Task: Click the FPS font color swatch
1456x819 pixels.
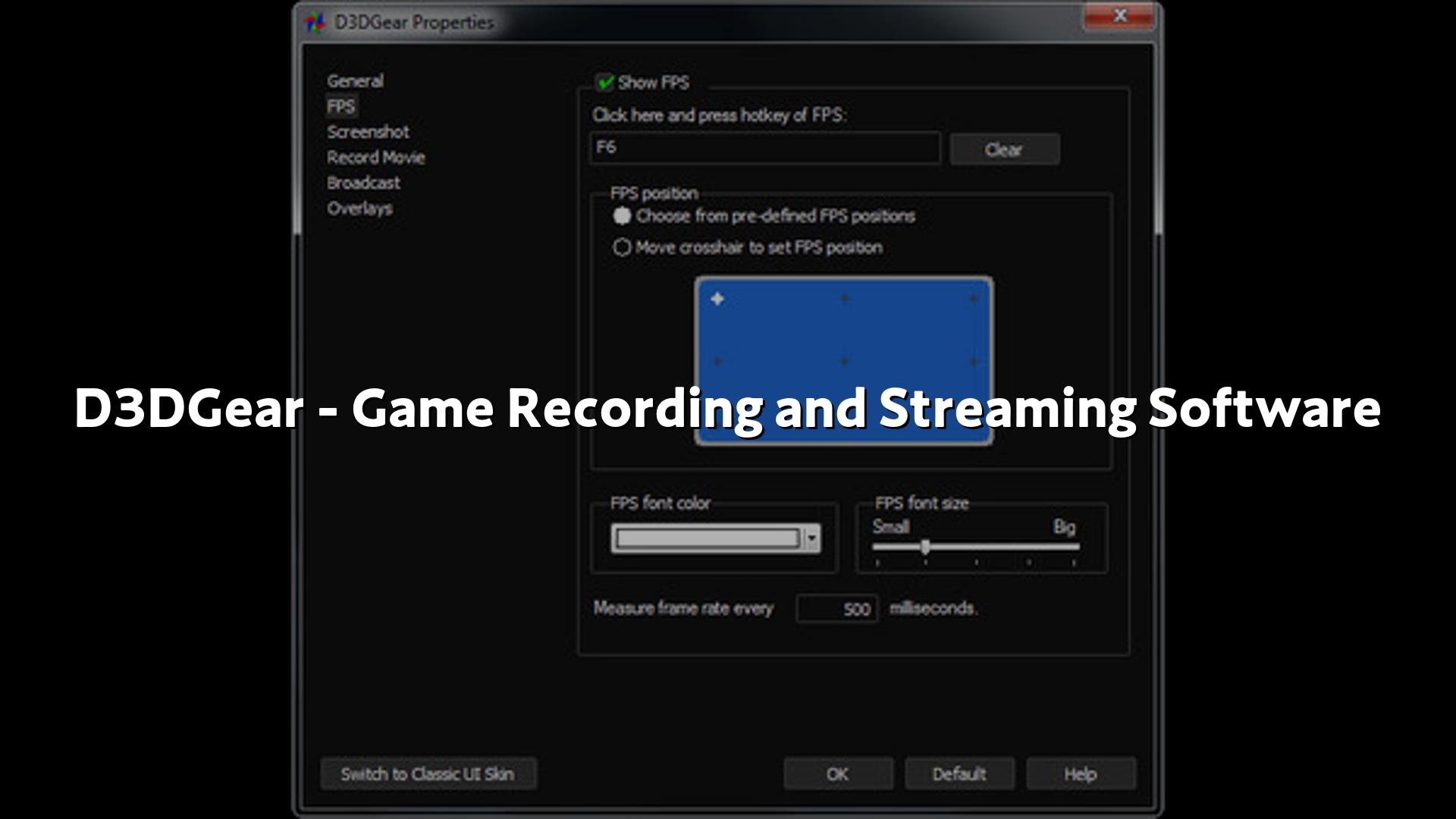Action: coord(708,538)
